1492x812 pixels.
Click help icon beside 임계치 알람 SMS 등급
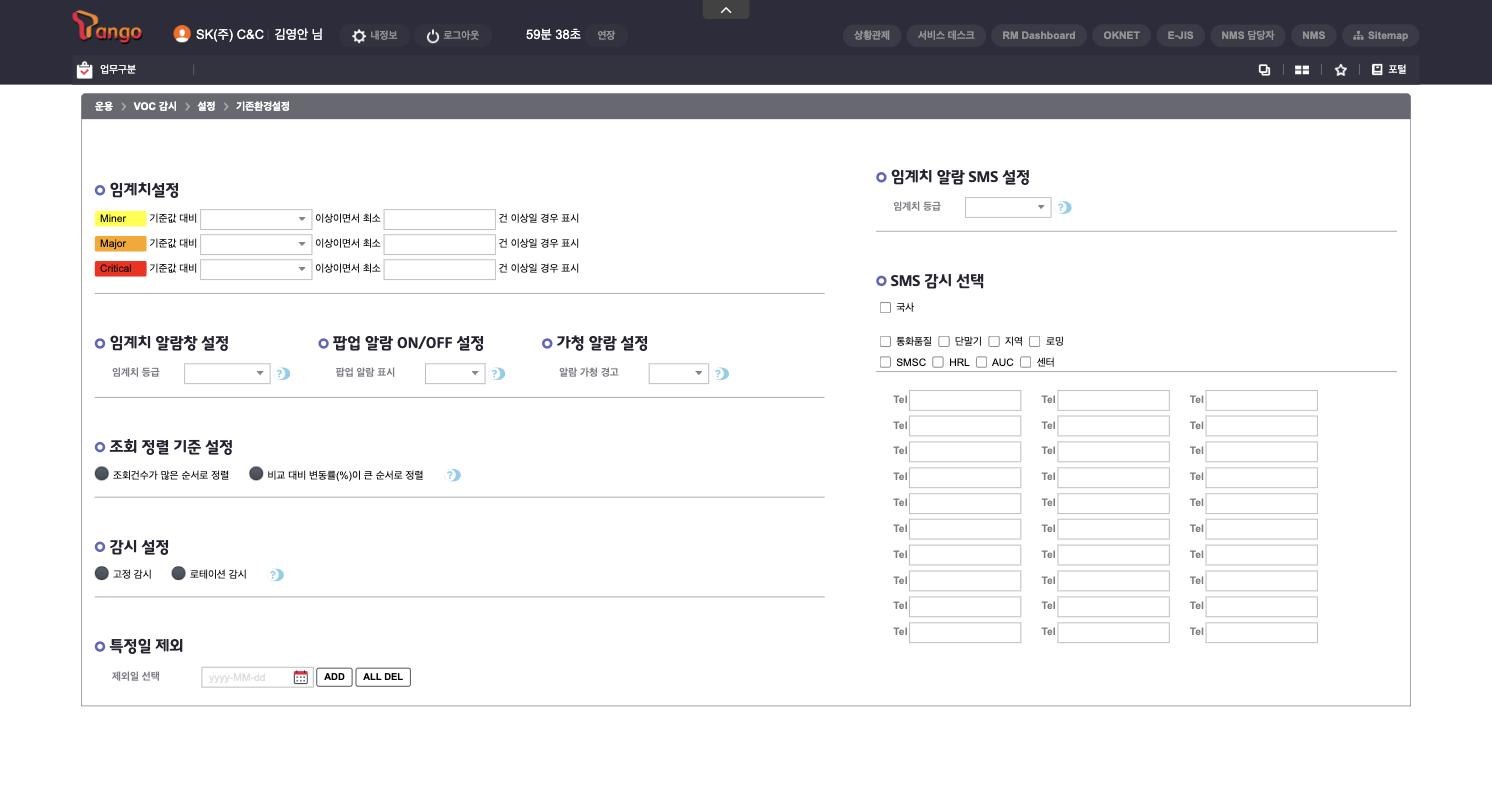1065,207
